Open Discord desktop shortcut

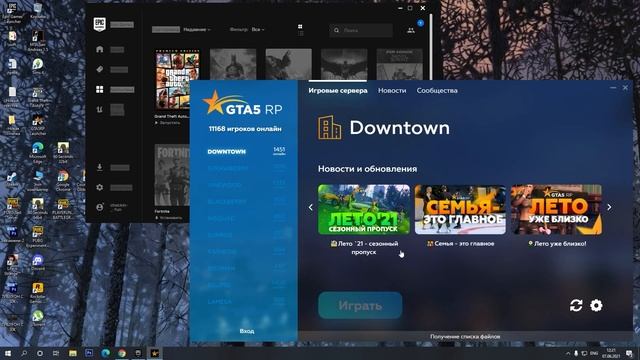pyautogui.click(x=38, y=262)
